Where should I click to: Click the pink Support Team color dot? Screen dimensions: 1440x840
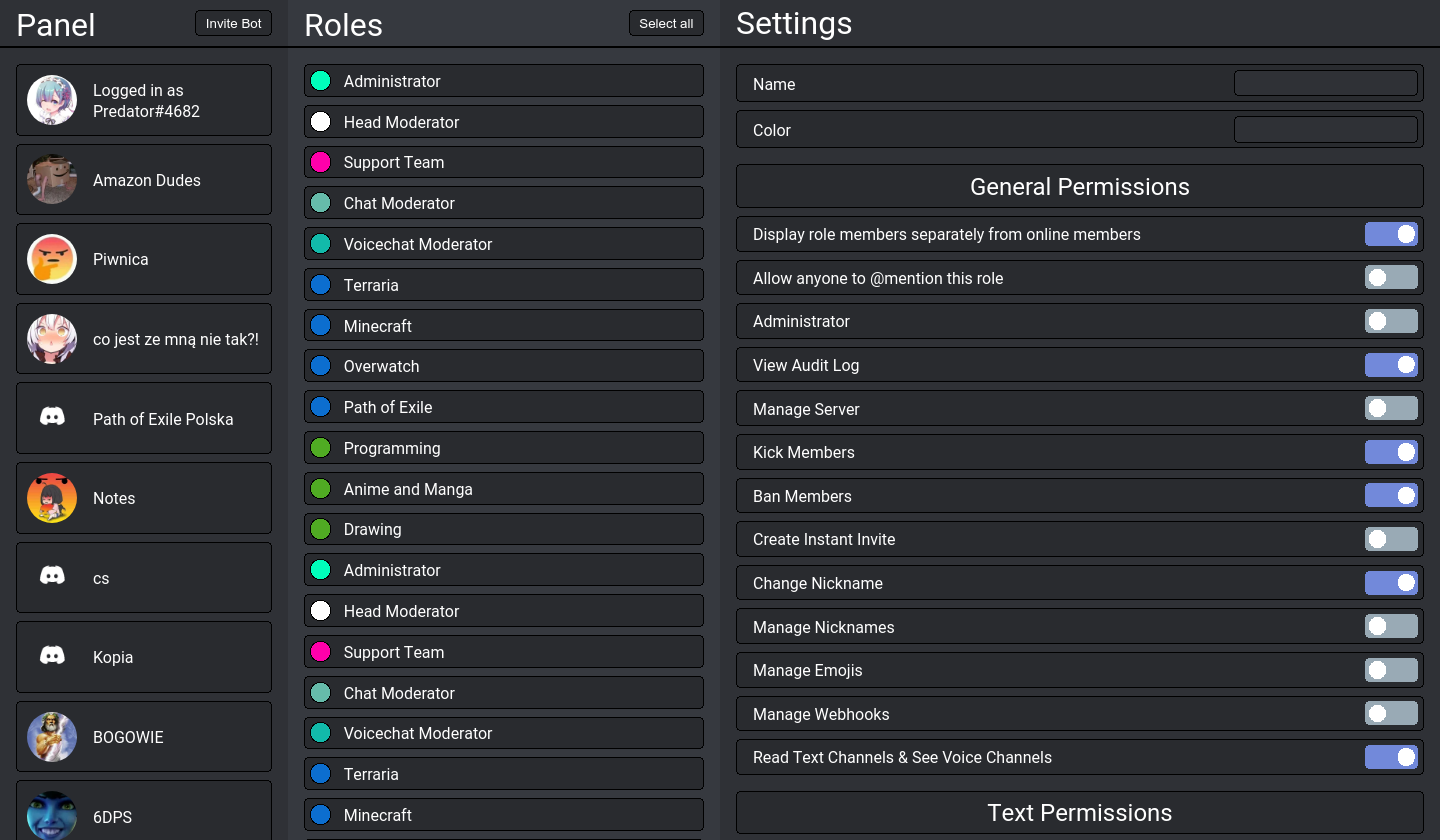click(x=321, y=162)
